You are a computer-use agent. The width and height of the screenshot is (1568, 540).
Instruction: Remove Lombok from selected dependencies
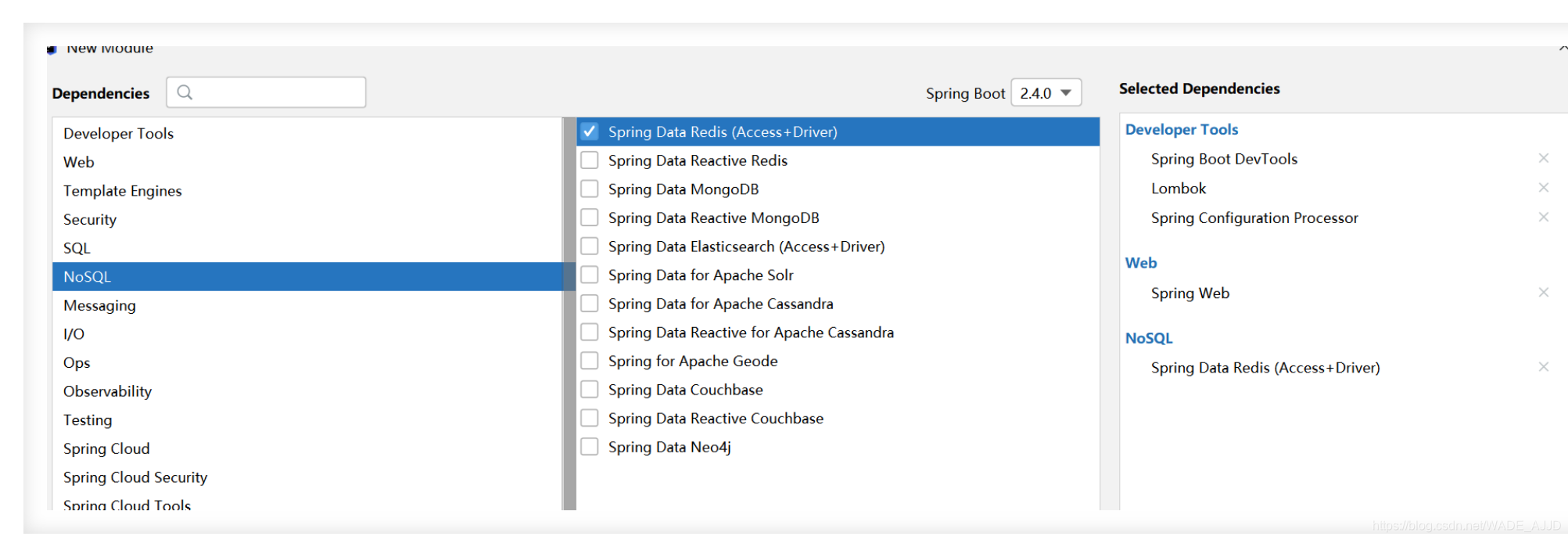[1543, 188]
